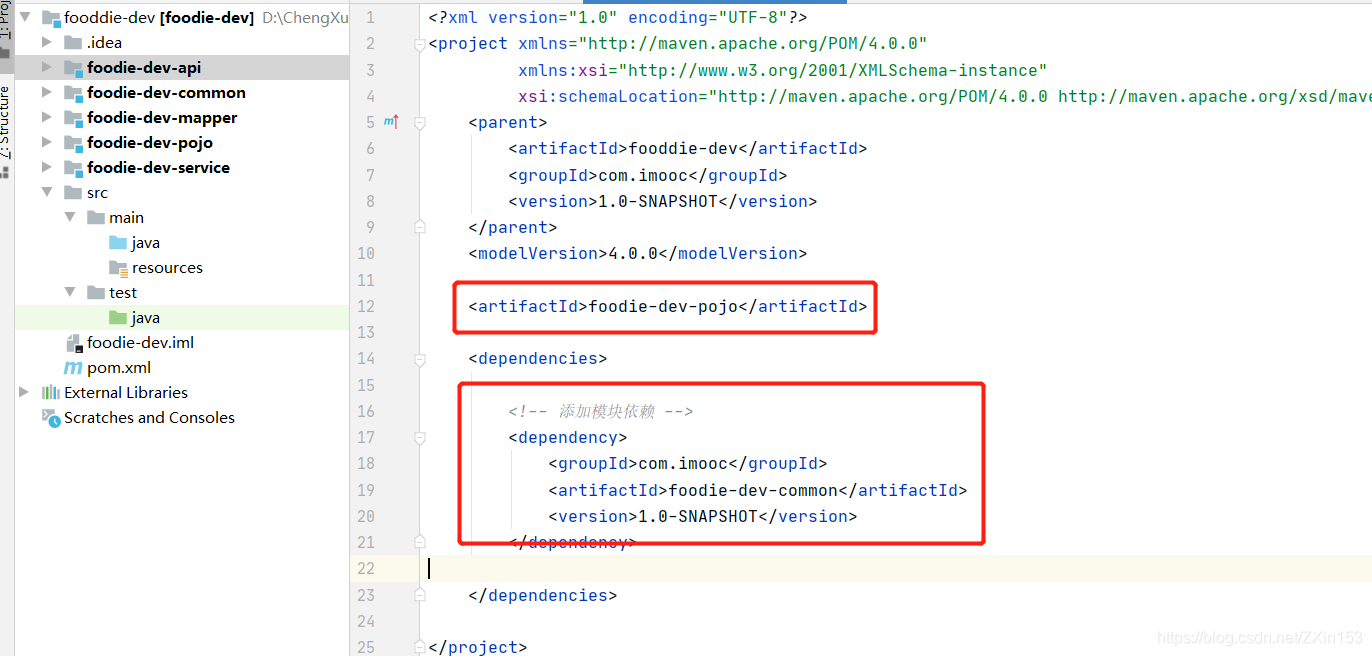Screen dimensions: 1372x656
Task: Click the src folder icon
Action: 72,192
